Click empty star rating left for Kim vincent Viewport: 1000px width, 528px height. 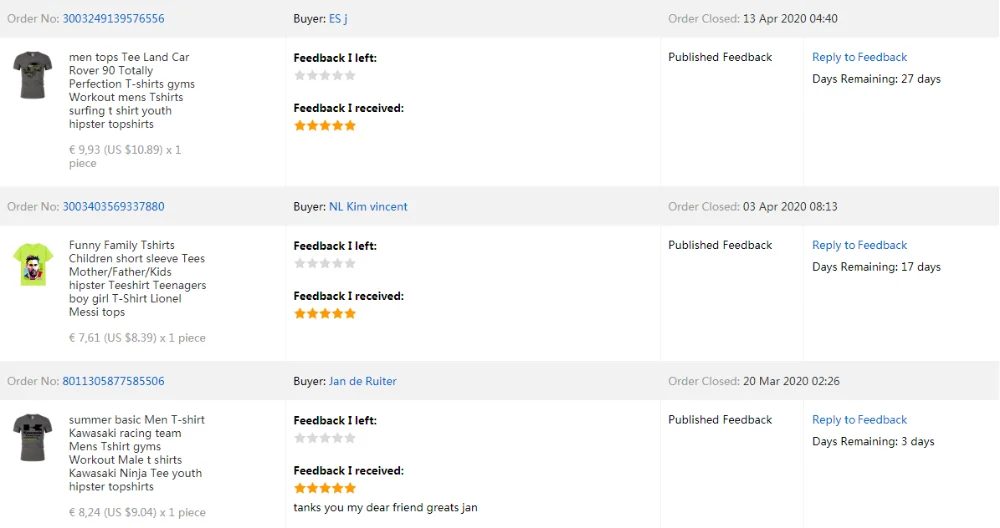pyautogui.click(x=324, y=263)
